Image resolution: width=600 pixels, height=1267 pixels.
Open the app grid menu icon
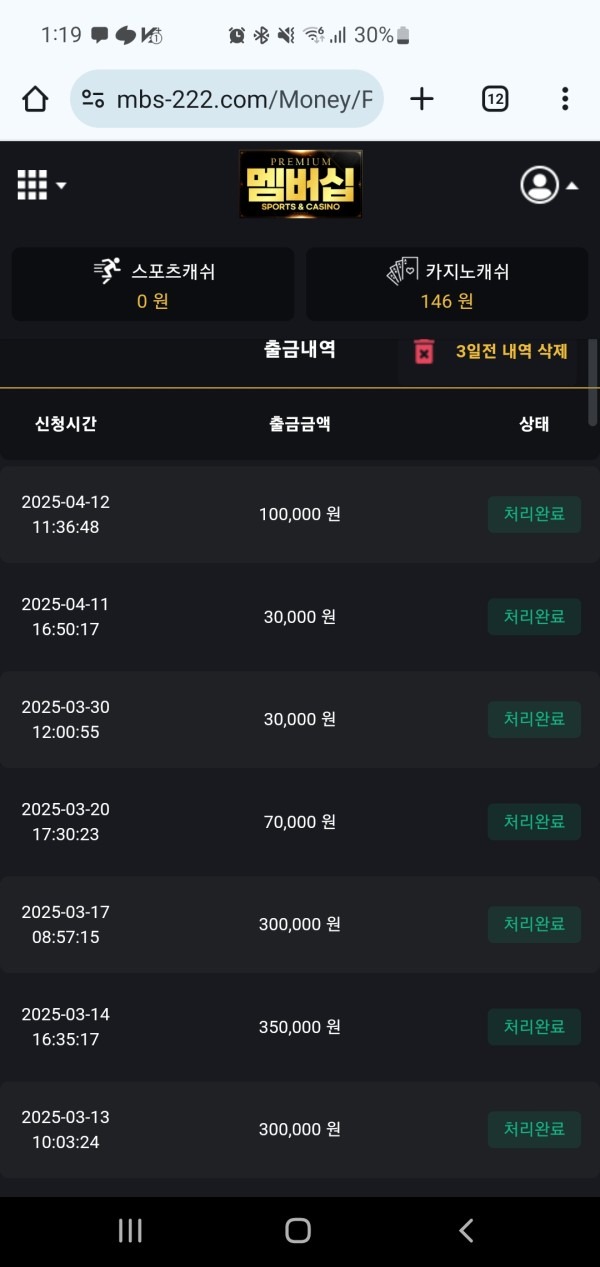[31, 184]
